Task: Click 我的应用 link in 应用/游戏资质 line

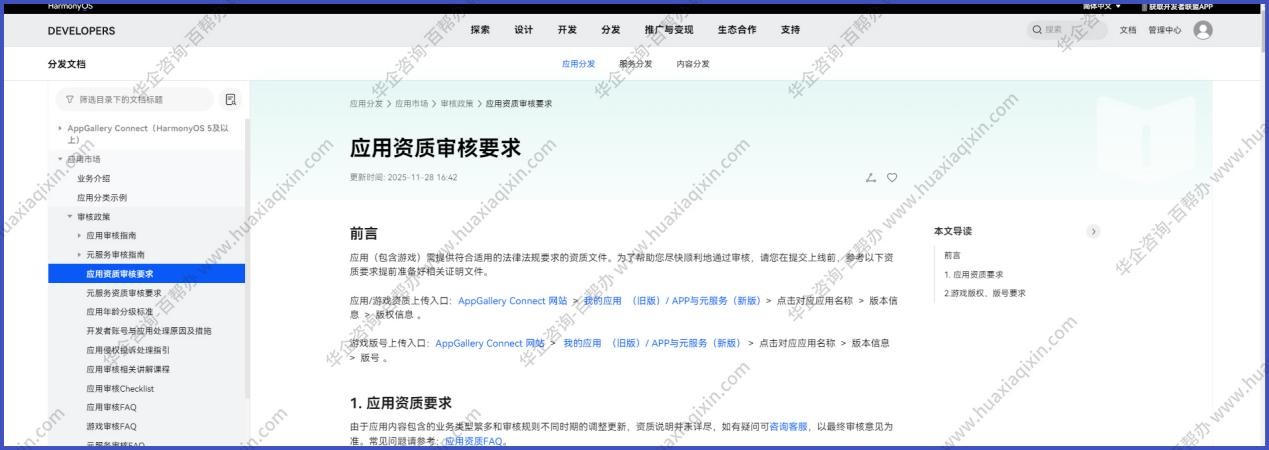Action: [x=604, y=300]
